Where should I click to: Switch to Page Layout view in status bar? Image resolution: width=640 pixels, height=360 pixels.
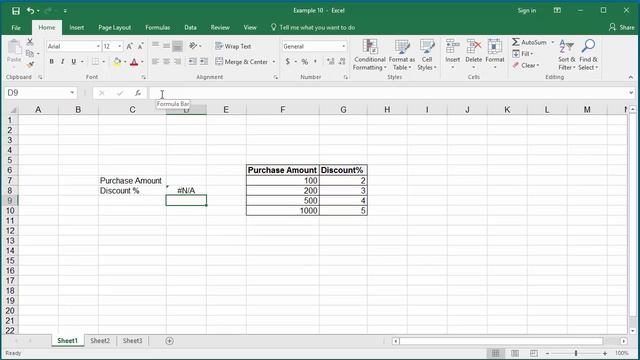515,353
